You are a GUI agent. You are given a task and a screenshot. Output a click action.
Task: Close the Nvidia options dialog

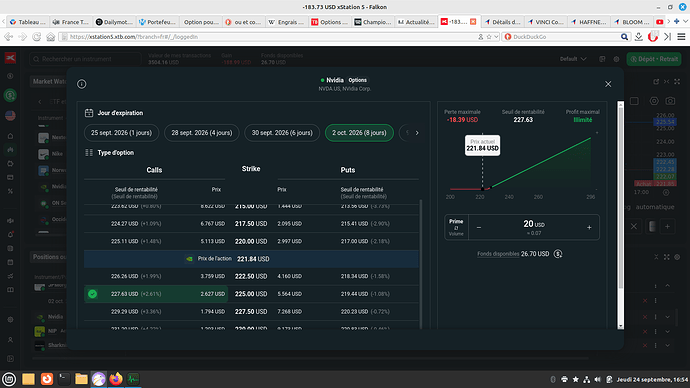click(x=608, y=84)
